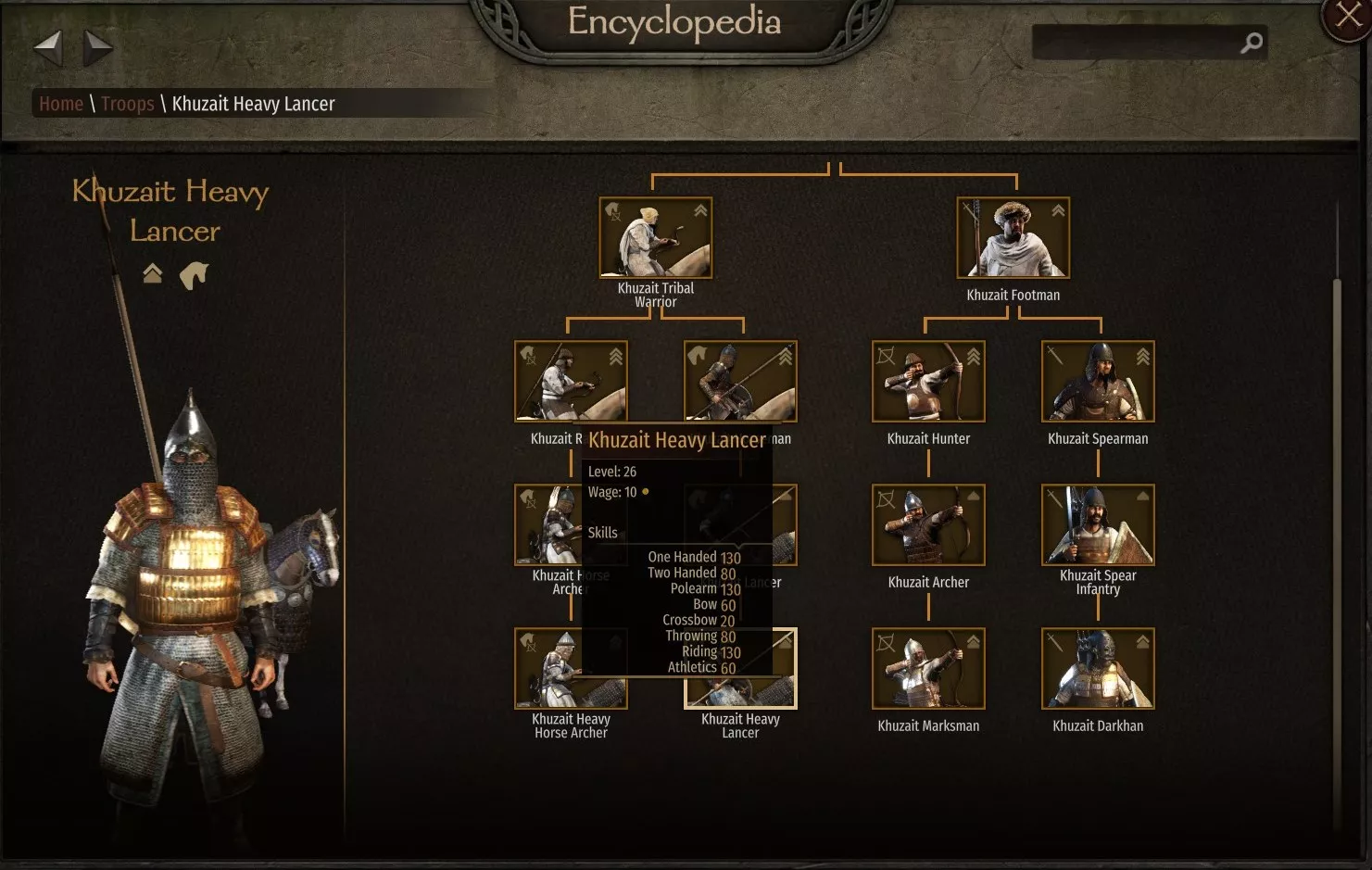This screenshot has height=870, width=1372.
Task: Select the Khuzait Marksman portrait
Action: click(928, 668)
